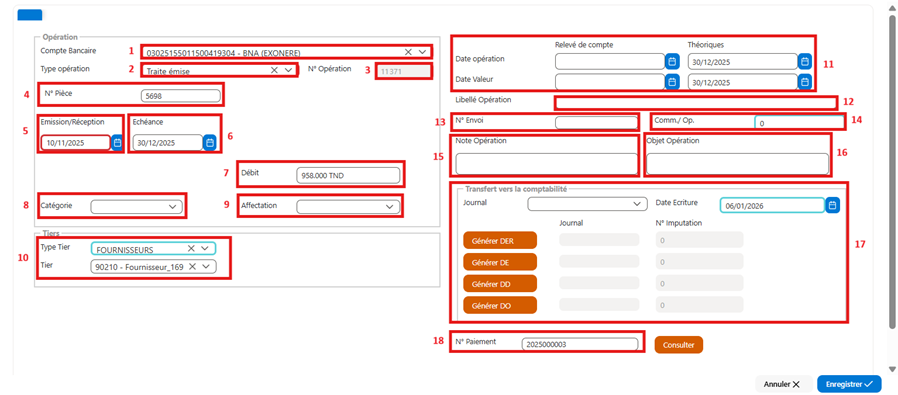Screen dimensions: 898x395
Task: Clear the selected Tier Fournisseur_169
Action: point(192,266)
